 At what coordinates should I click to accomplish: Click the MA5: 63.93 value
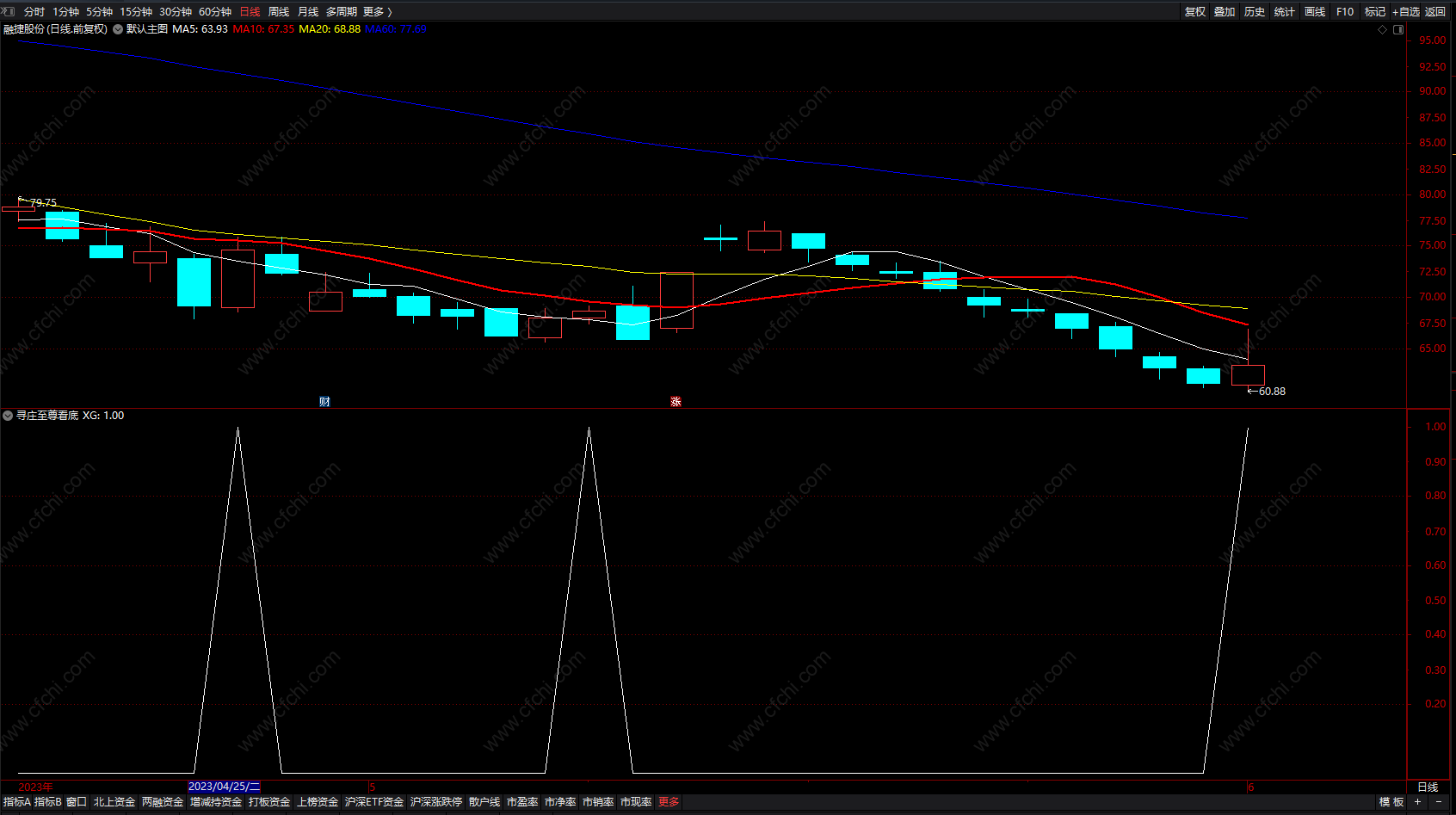click(x=200, y=29)
